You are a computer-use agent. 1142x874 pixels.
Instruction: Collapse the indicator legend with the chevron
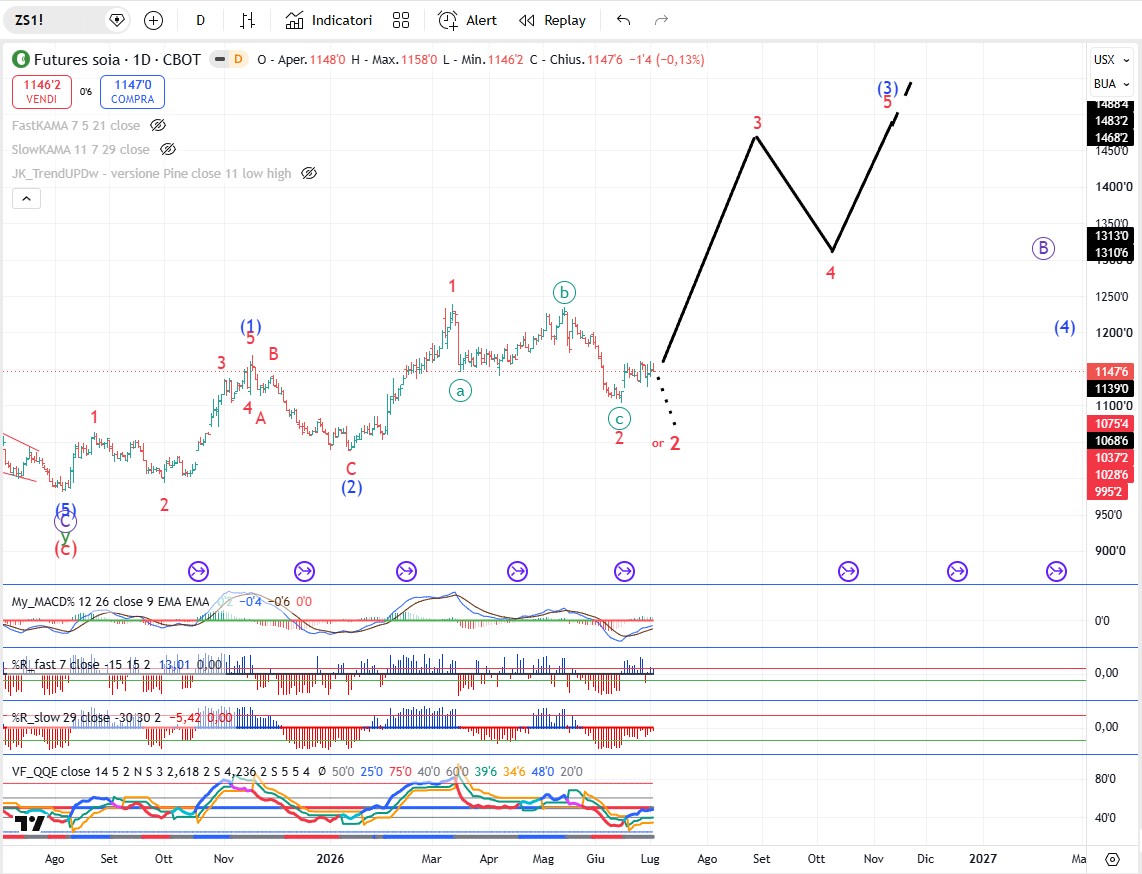point(26,198)
